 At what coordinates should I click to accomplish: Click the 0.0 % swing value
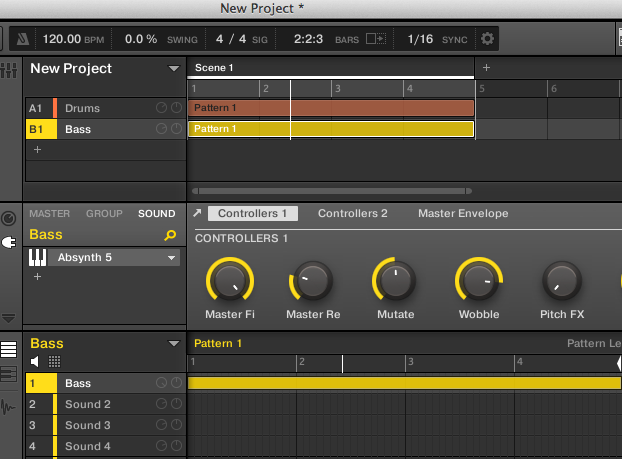click(x=141, y=39)
